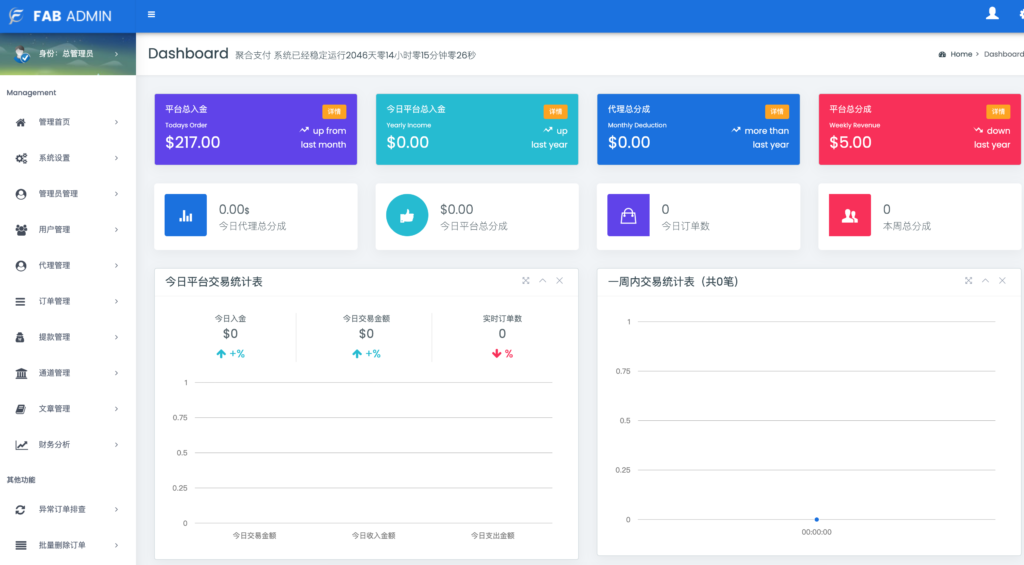1024x565 pixels.
Task: Click the gears icon beside 系统设置
Action: point(21,158)
